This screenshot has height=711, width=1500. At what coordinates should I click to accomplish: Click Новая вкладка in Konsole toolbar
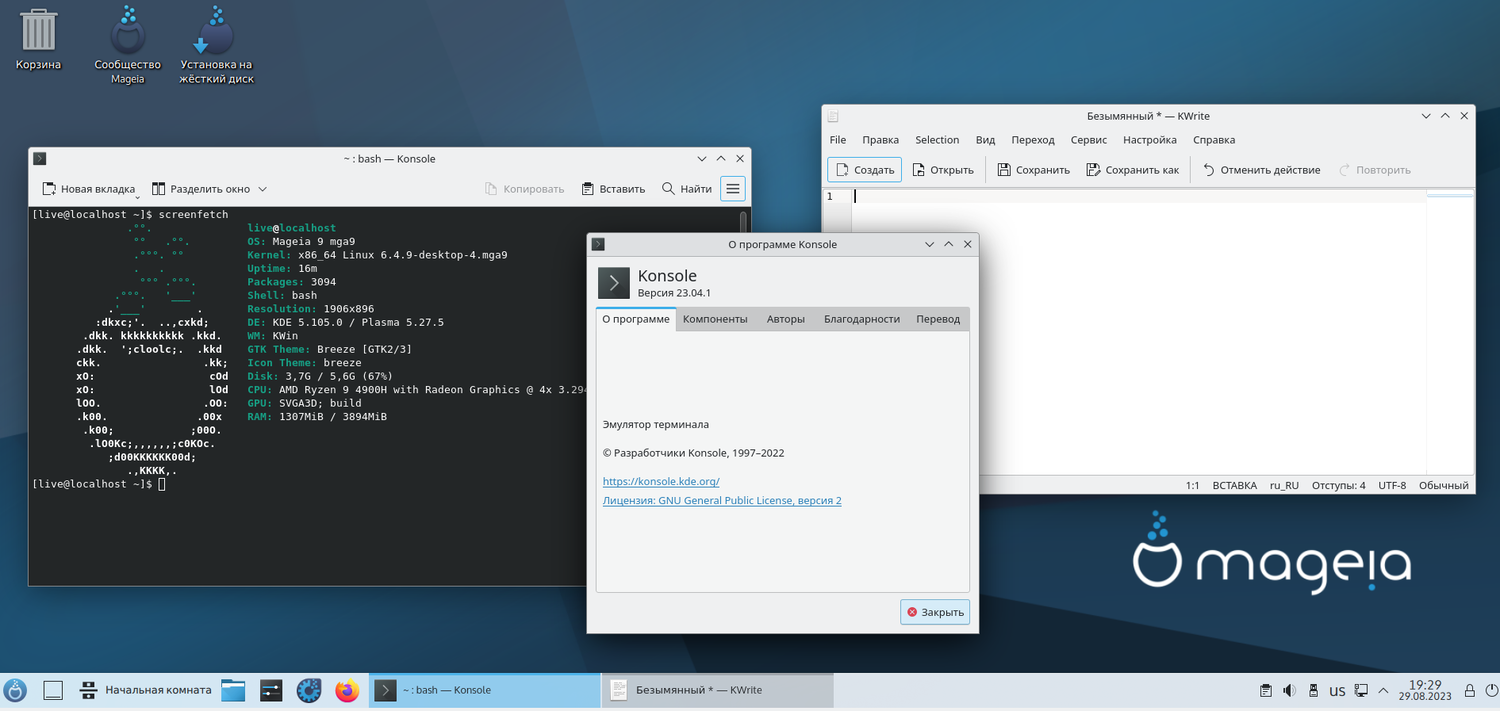(x=88, y=189)
